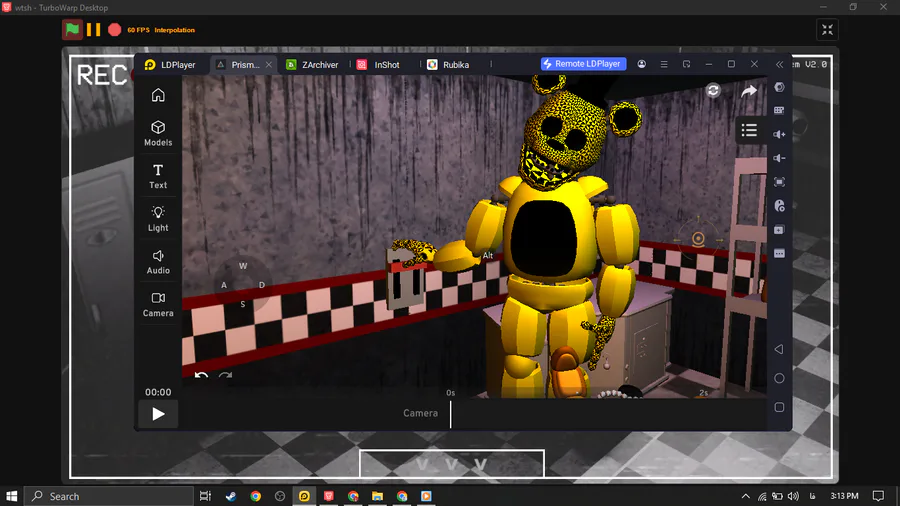Open the Windows Start menu
Viewport: 900px width, 506px height.
pos(11,496)
